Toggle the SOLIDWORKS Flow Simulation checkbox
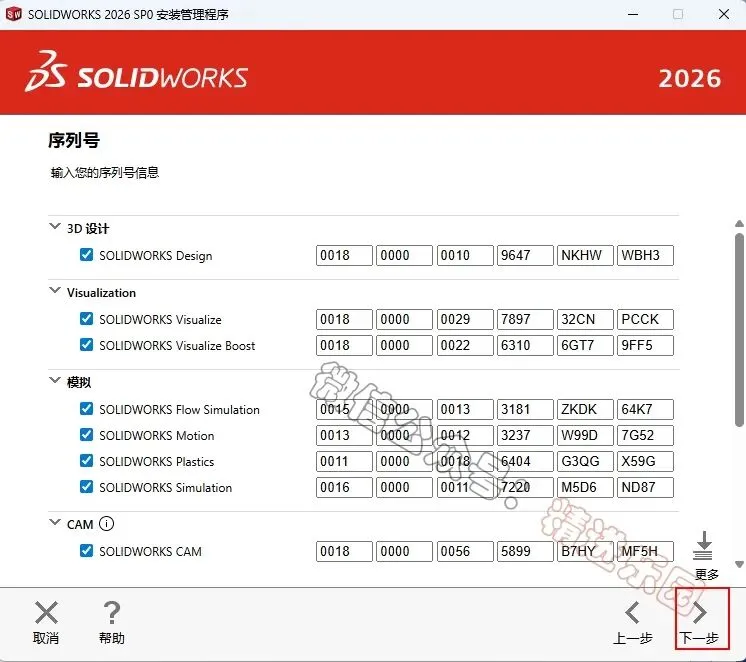746x662 pixels. click(x=87, y=408)
